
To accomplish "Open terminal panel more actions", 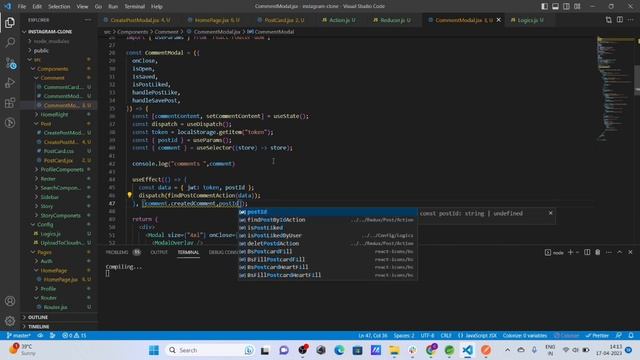I will click(x=609, y=252).
